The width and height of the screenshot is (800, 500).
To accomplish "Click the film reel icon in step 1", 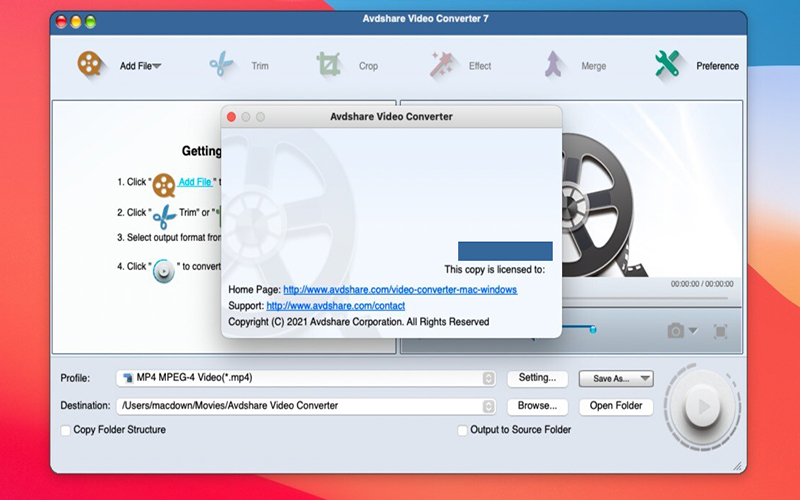I will (x=164, y=185).
